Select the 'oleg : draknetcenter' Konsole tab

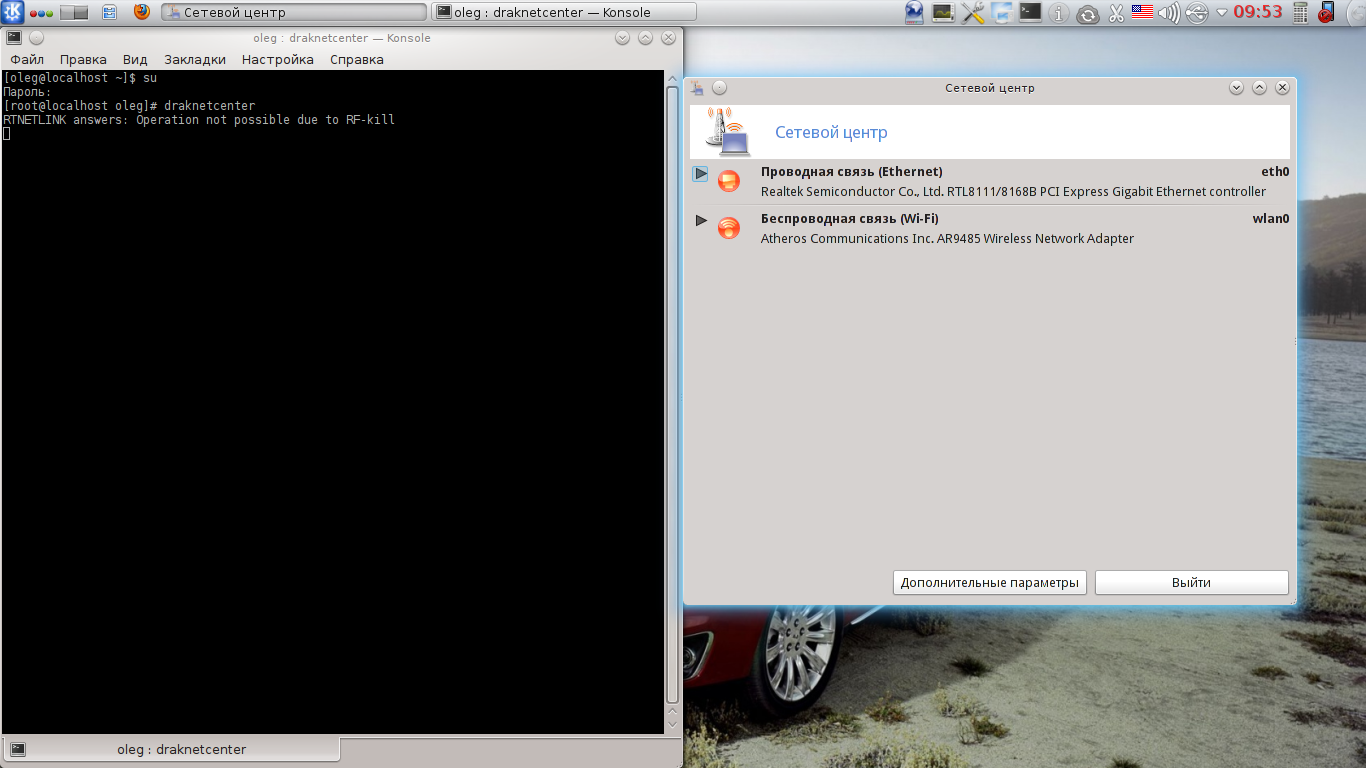pos(172,749)
